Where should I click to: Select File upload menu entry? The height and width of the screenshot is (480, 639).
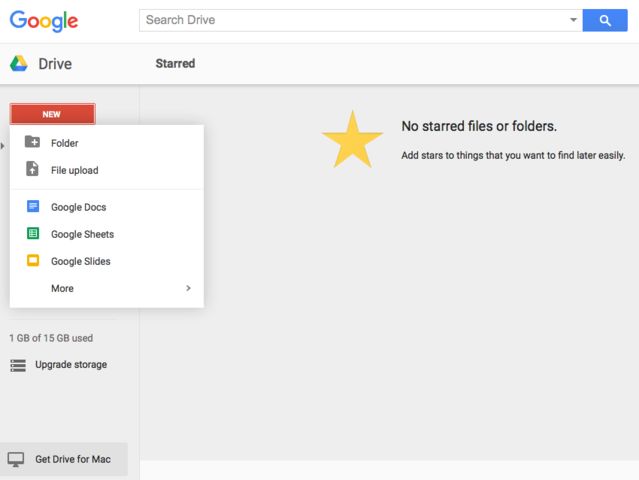pyautogui.click(x=106, y=170)
